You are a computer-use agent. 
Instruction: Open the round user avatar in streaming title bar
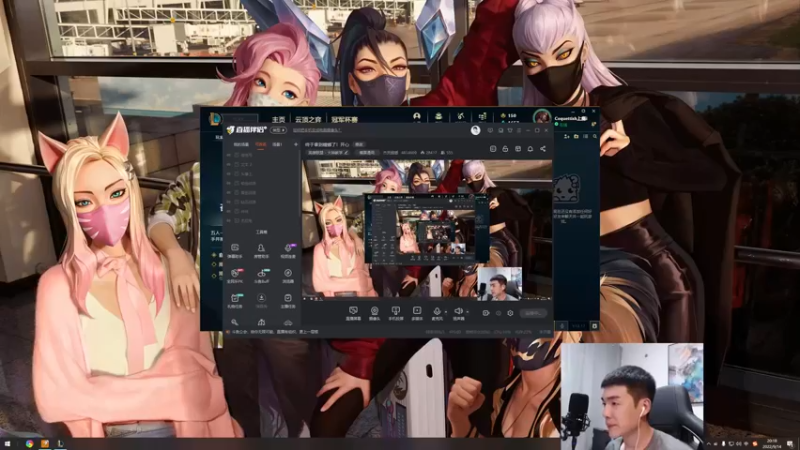coord(476,130)
